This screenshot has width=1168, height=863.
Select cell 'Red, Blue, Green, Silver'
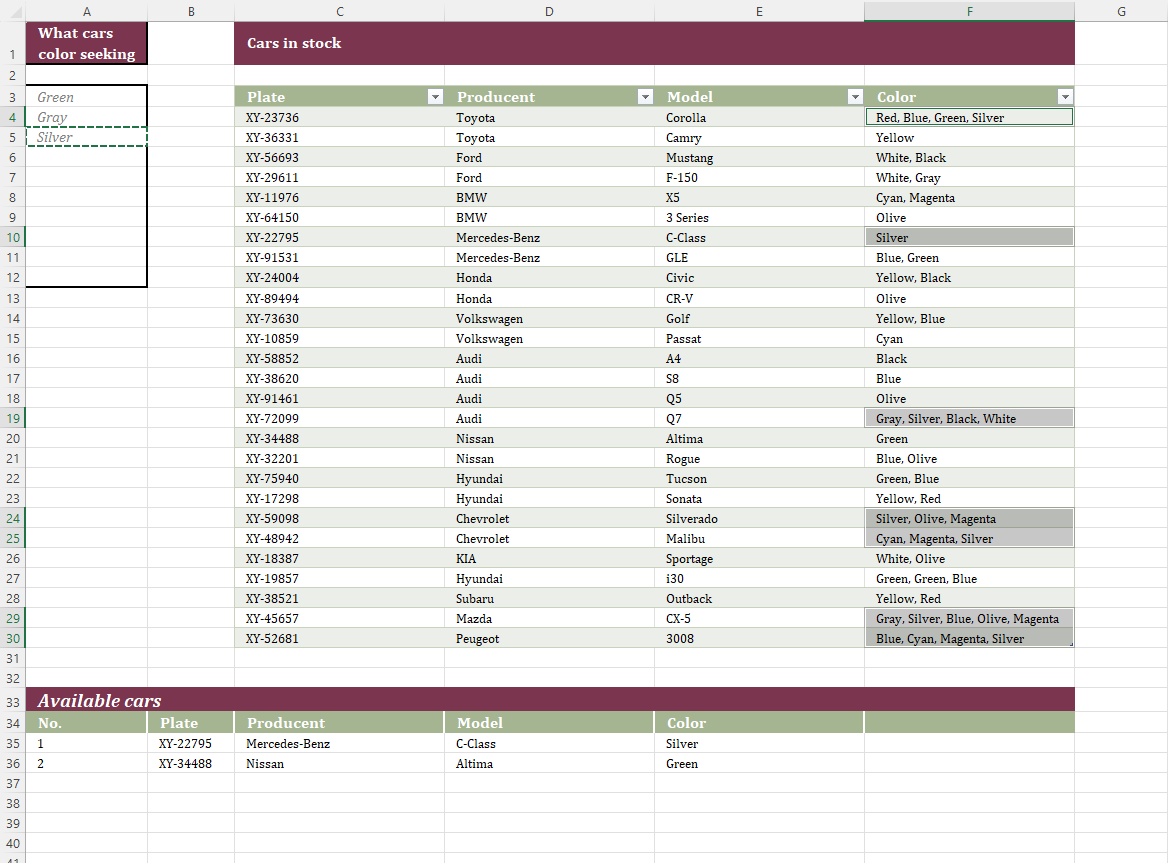tap(969, 117)
